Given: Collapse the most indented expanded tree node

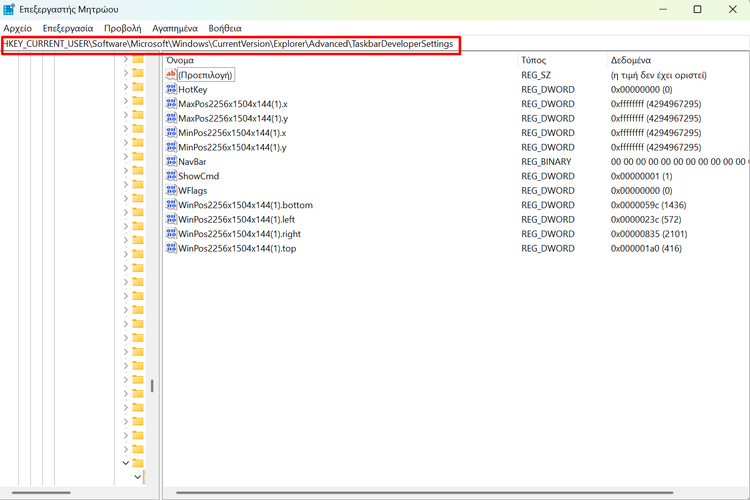Looking at the screenshot, I should pyautogui.click(x=138, y=478).
